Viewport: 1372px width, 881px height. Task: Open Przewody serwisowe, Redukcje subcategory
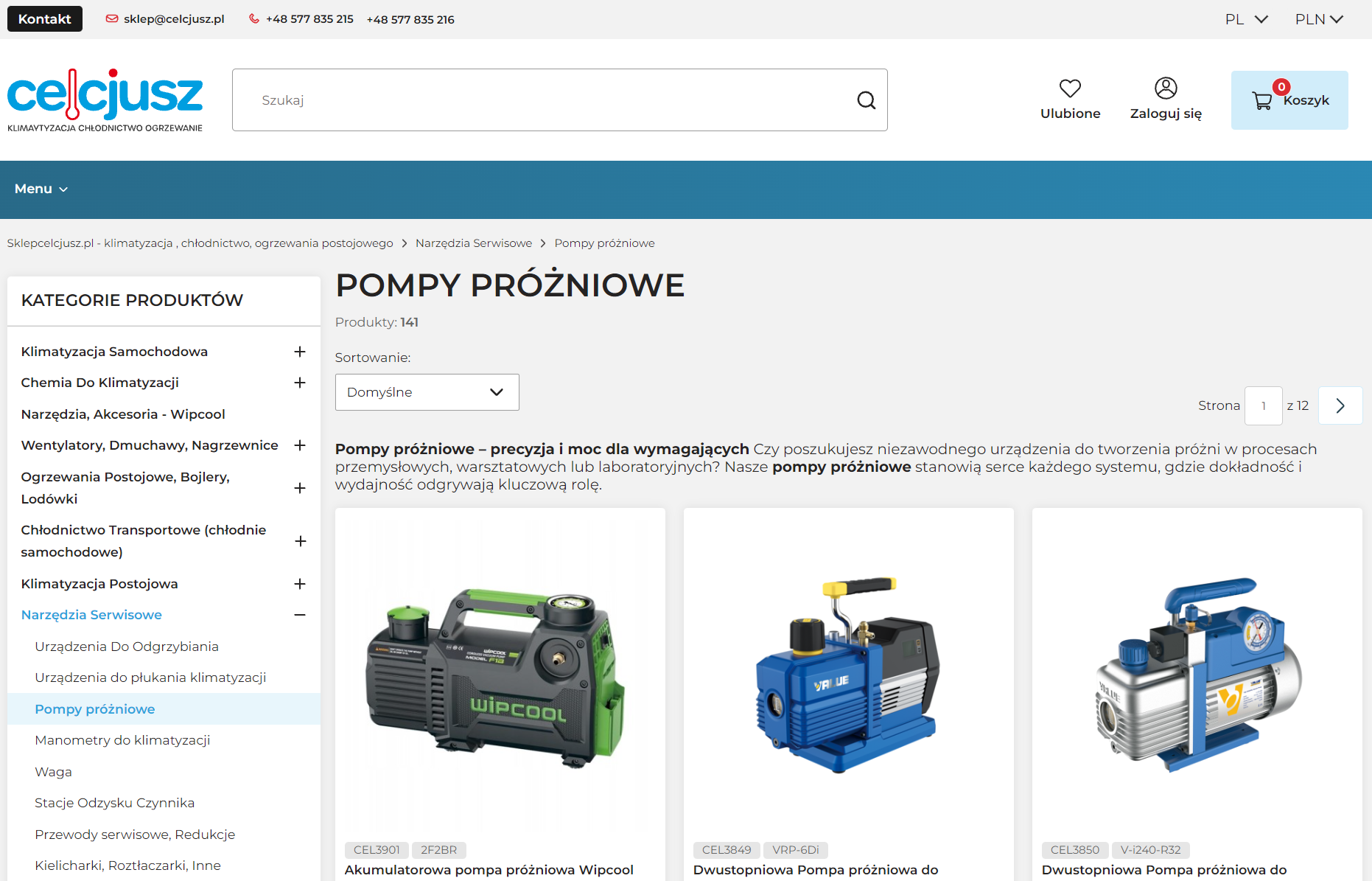coord(135,835)
